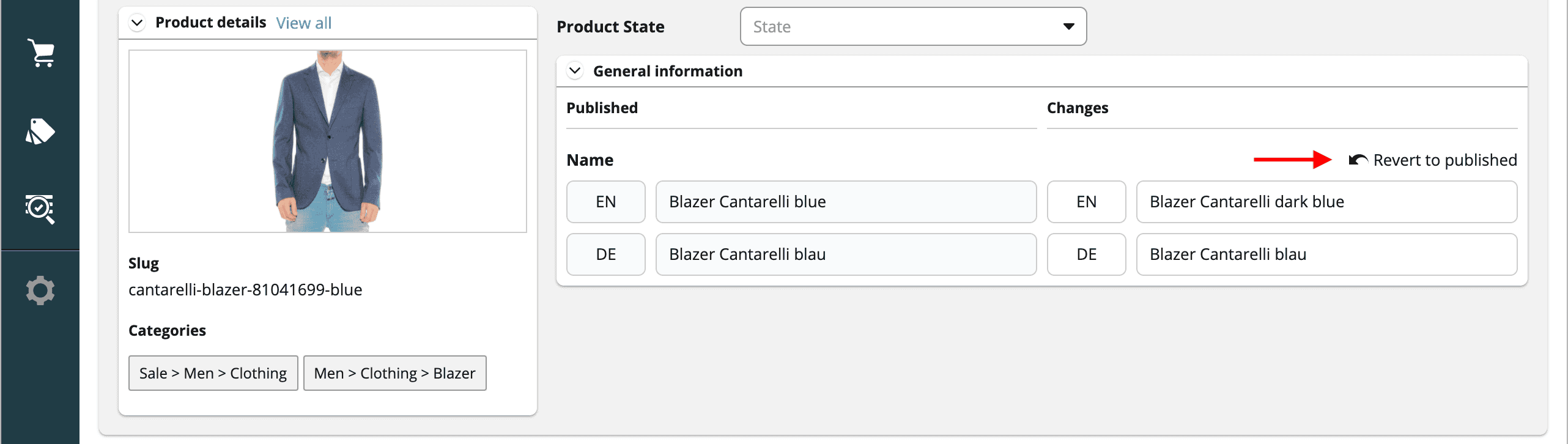The image size is (1568, 444).
Task: Click the EN language tag under Changes
Action: (x=1086, y=202)
